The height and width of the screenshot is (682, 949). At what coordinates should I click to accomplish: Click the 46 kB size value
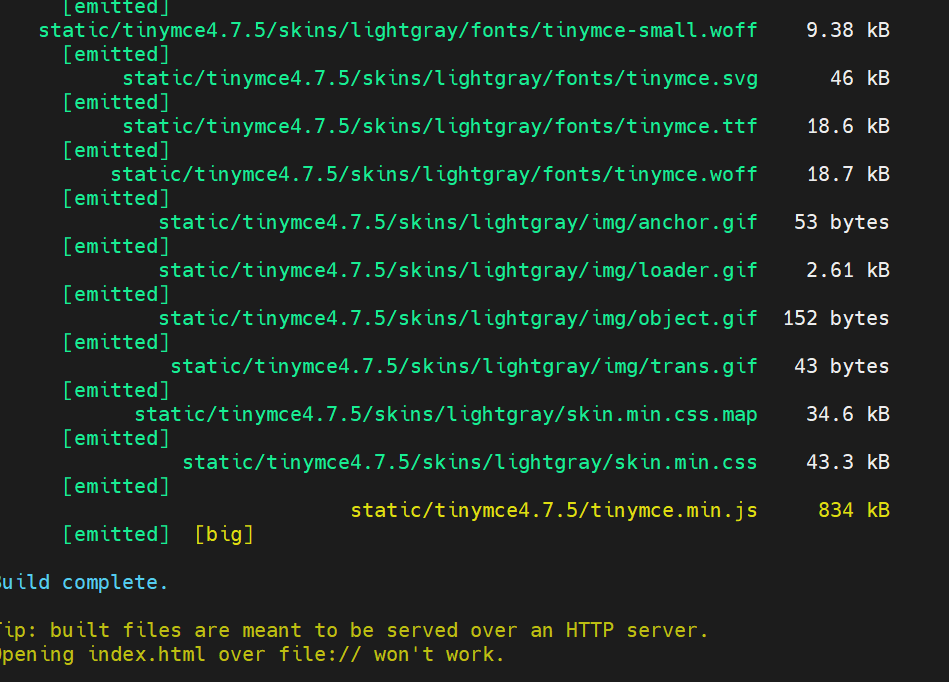click(860, 79)
